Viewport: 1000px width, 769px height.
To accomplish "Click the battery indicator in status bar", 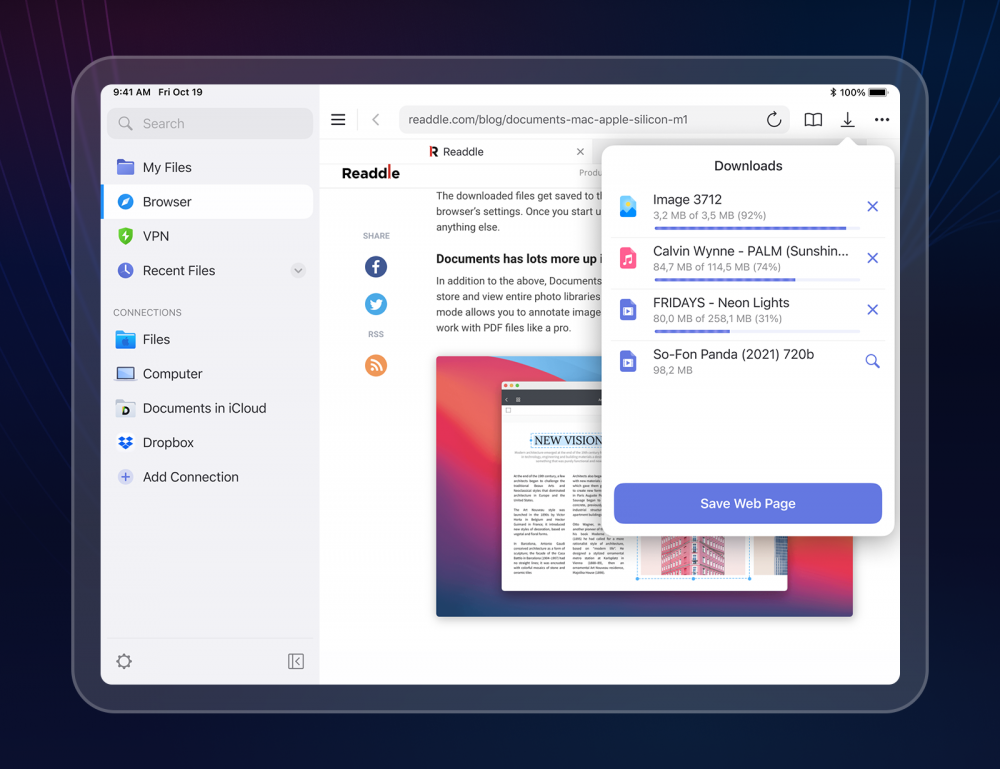I will [878, 92].
